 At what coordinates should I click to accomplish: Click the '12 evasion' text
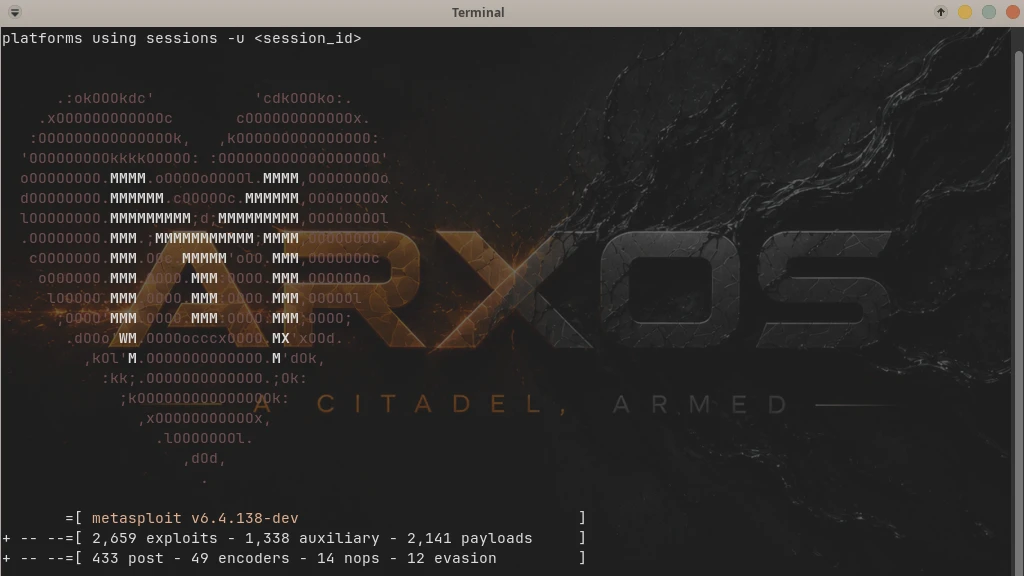(452, 559)
